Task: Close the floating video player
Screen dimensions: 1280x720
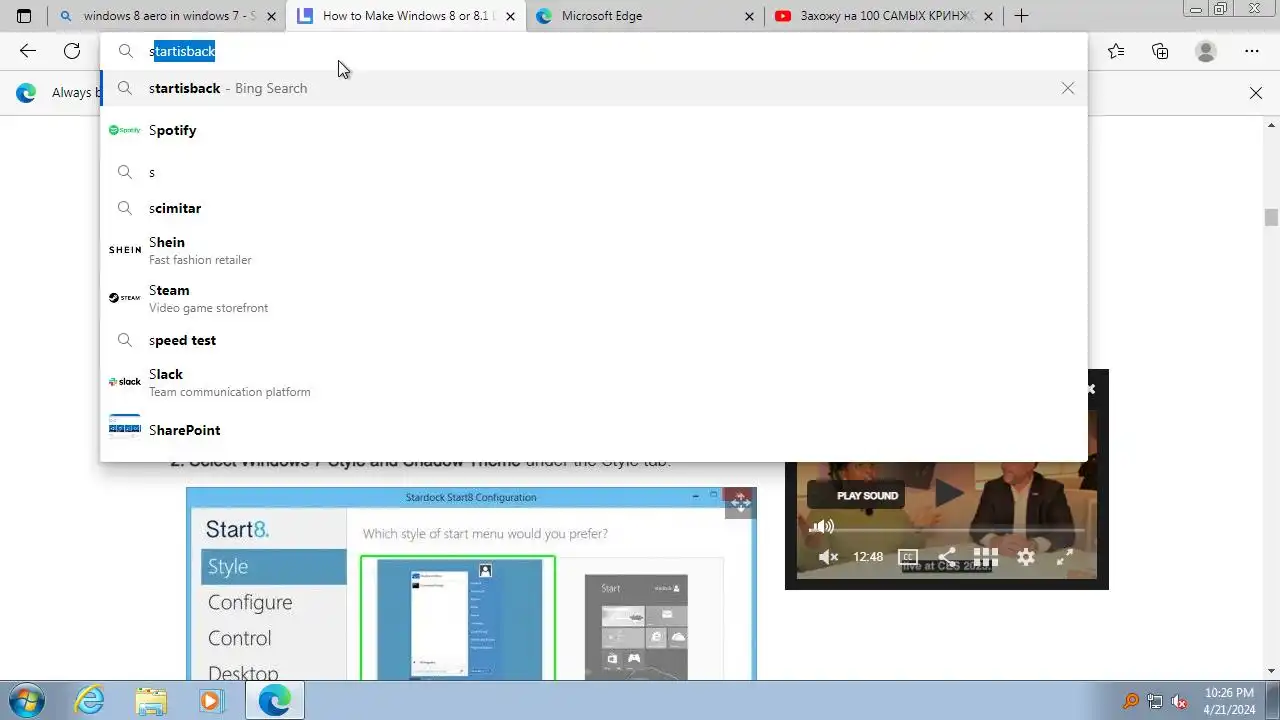Action: point(1091,388)
